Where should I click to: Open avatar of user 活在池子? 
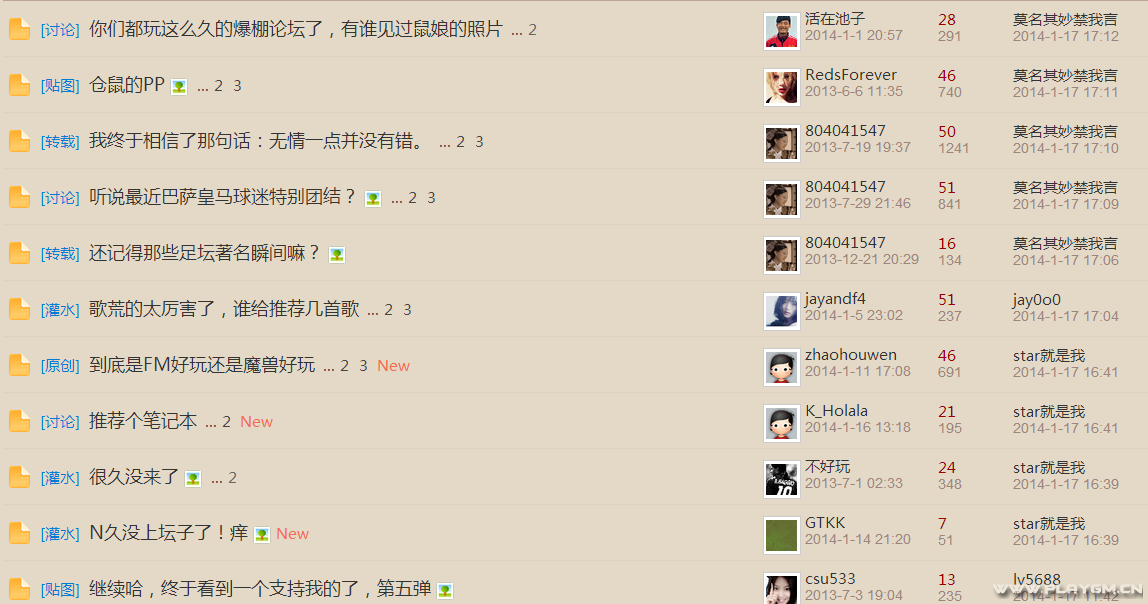point(781,31)
